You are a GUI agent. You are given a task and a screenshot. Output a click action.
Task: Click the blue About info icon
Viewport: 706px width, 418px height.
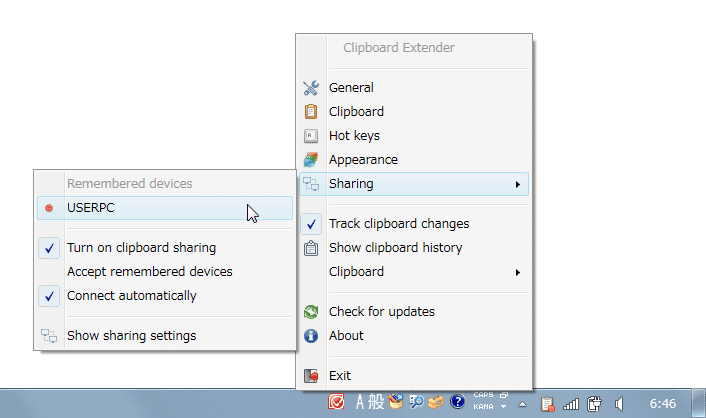311,336
